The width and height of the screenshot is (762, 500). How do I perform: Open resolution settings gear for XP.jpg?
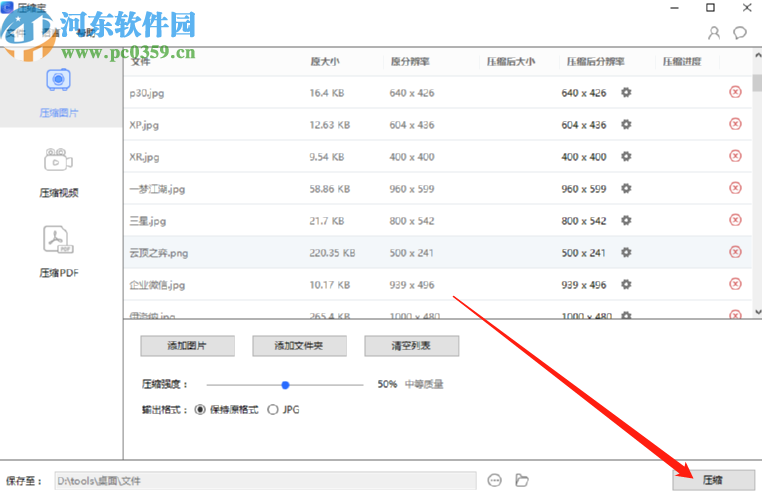[626, 124]
